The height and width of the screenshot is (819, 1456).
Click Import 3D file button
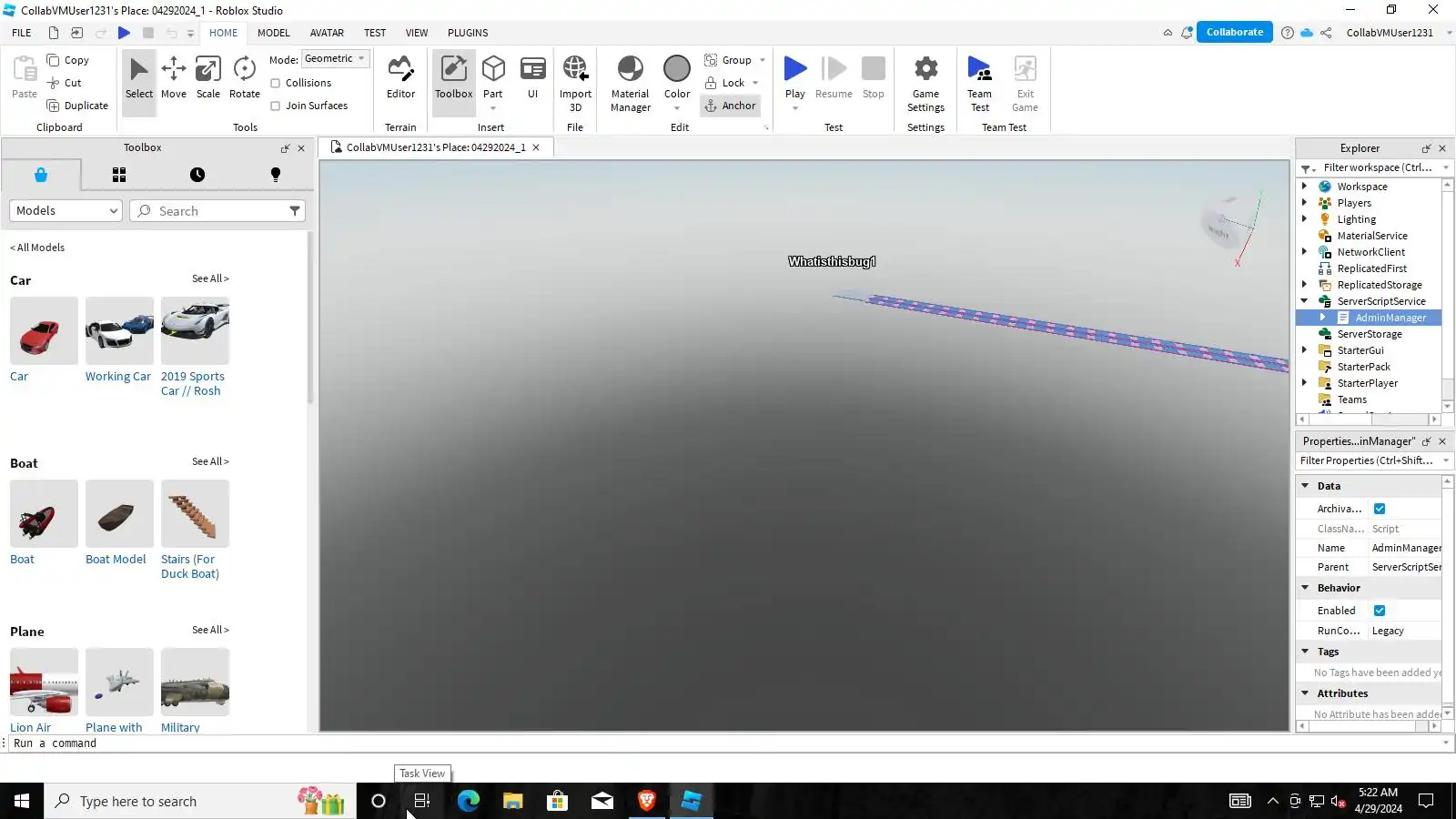coord(575,83)
